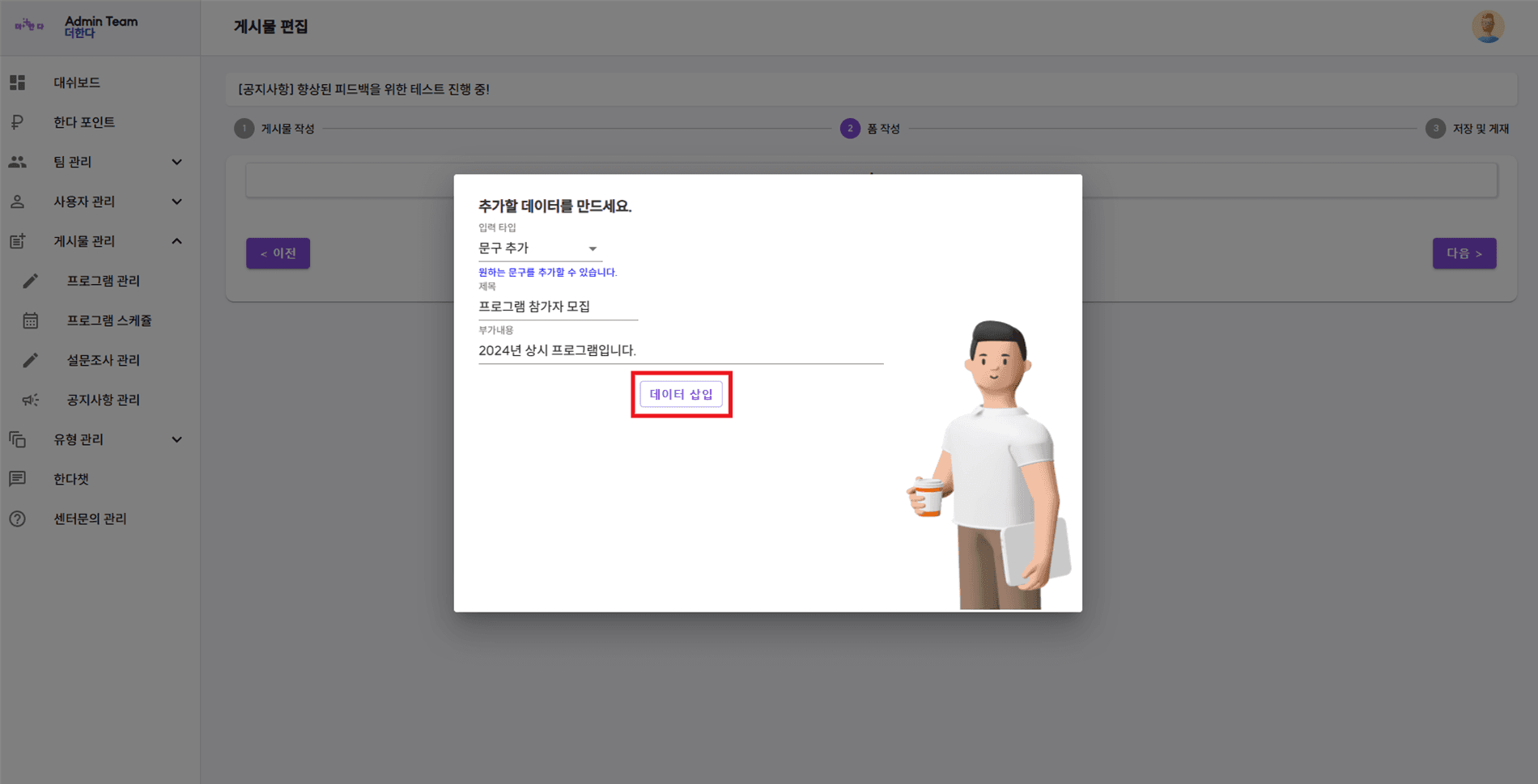
Task: Click the megaphone icon for 공지사항 관리
Action: click(31, 400)
